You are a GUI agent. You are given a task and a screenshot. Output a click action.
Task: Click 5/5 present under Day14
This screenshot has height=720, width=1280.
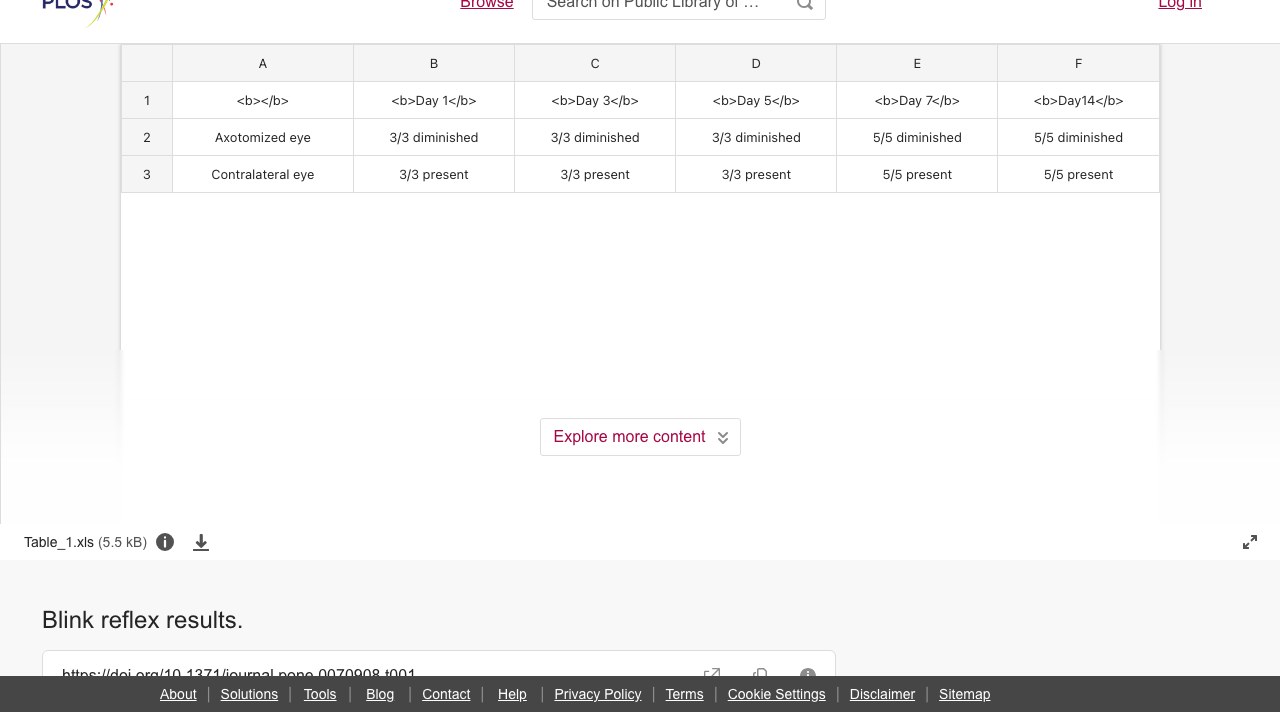(x=1078, y=174)
